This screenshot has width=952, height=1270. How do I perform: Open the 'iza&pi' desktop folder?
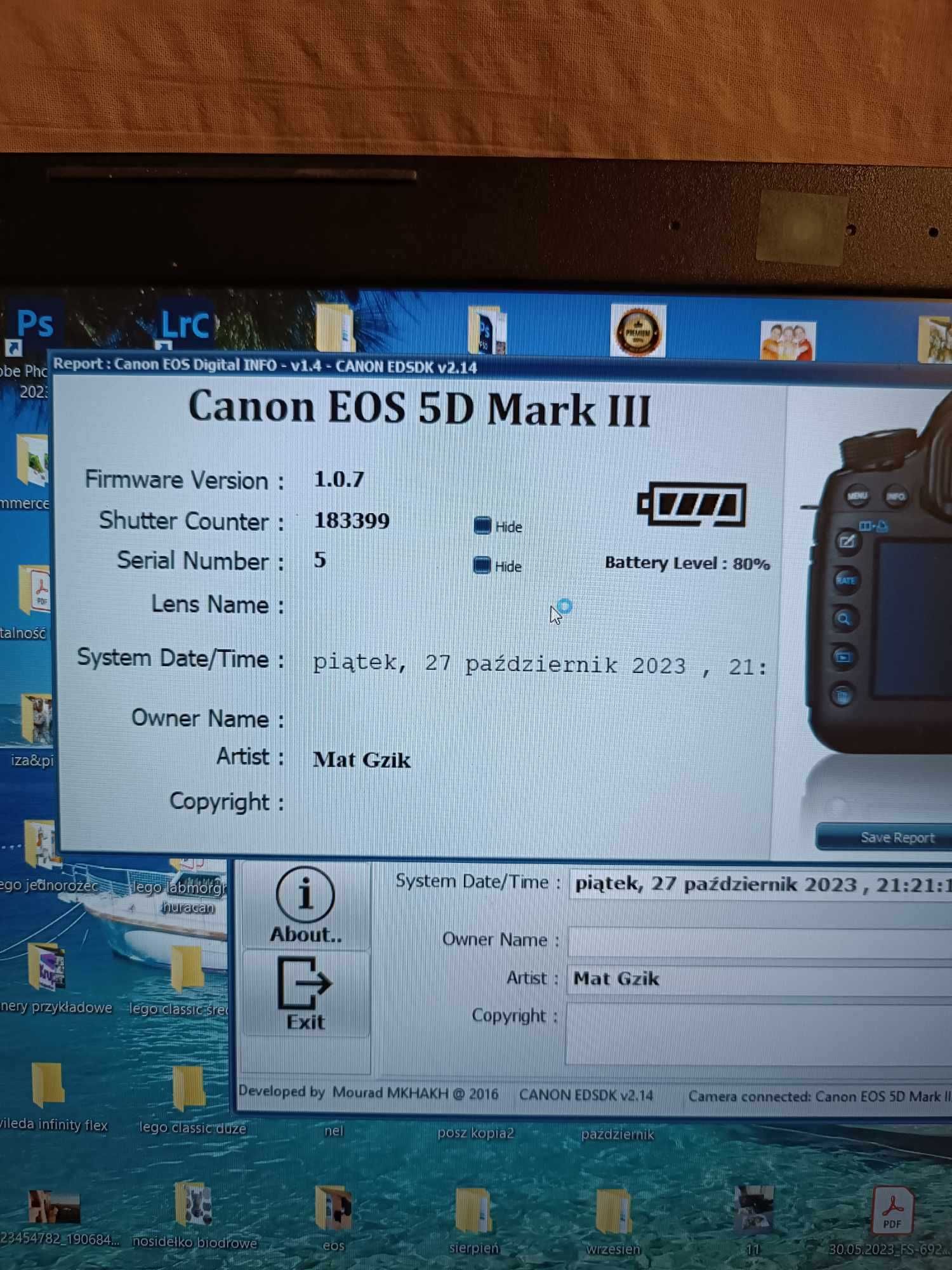(34, 730)
